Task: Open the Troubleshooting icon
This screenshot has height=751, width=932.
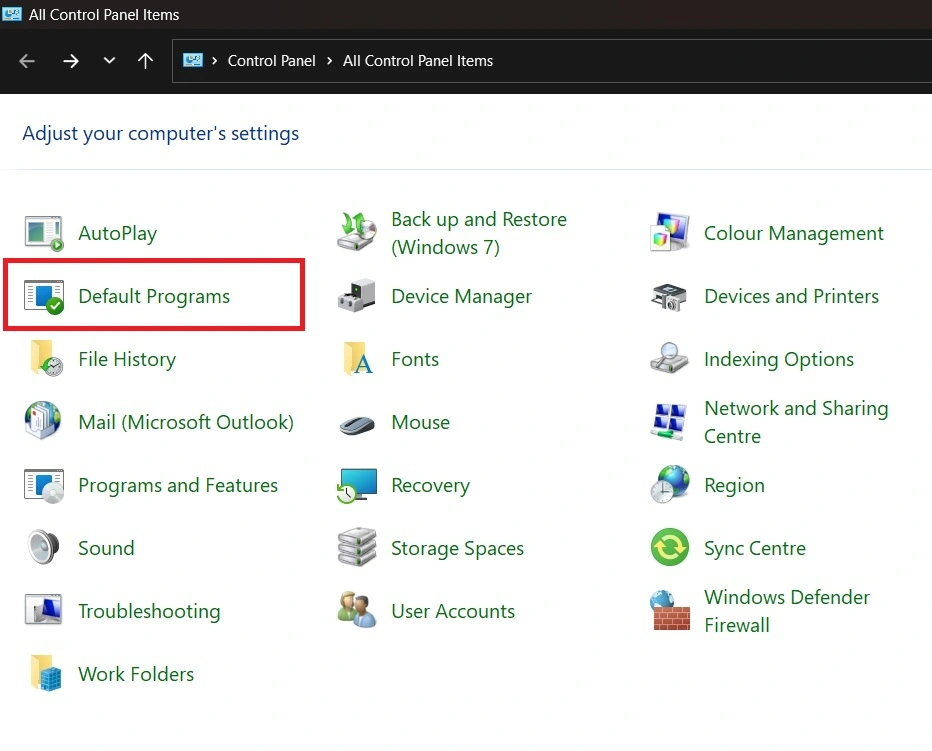Action: point(43,610)
